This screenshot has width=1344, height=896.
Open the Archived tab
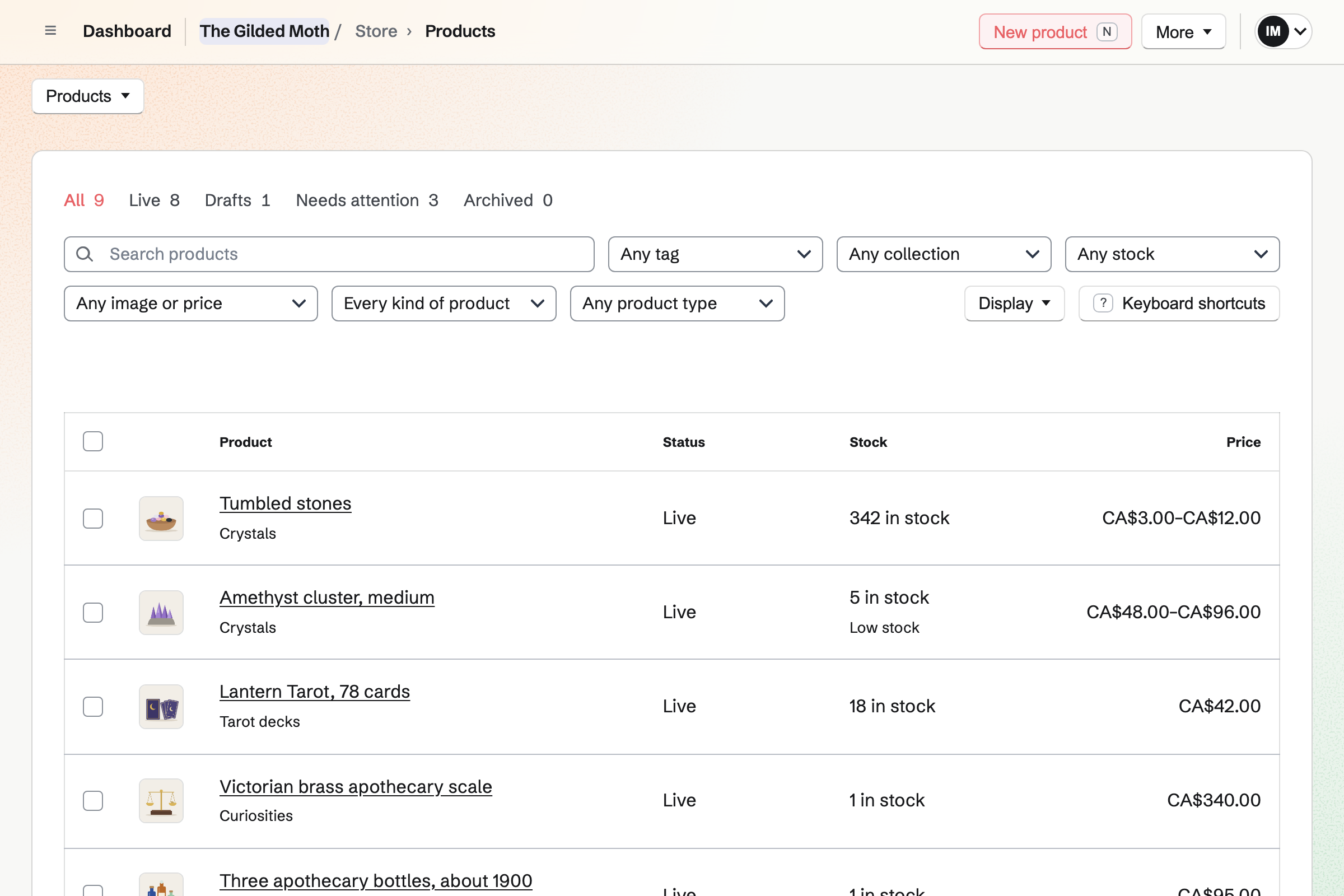coord(508,200)
